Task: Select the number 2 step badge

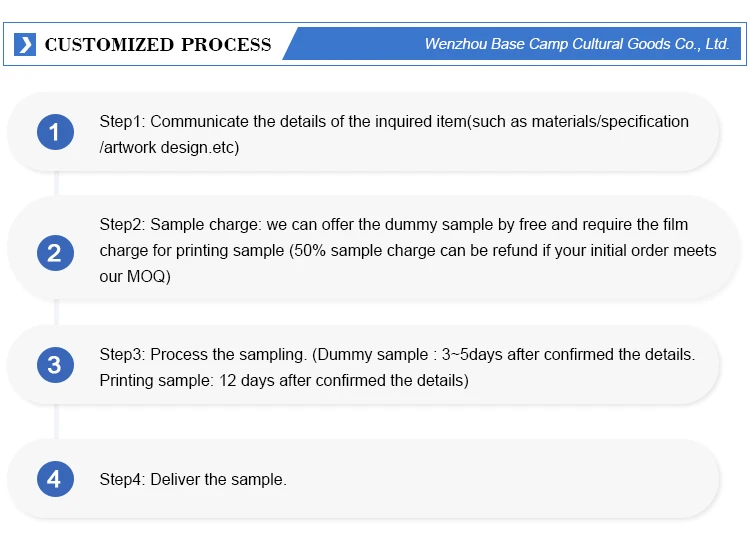Action: [x=55, y=253]
